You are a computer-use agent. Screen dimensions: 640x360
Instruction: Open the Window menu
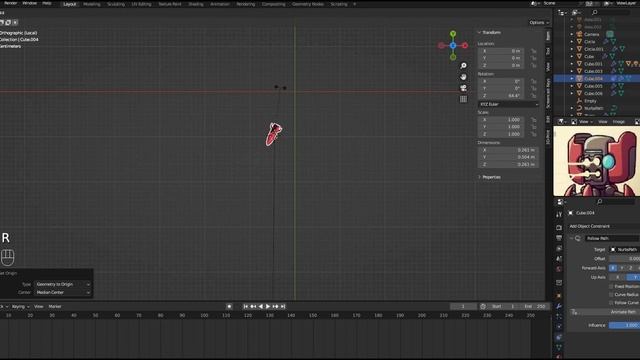pos(29,3)
